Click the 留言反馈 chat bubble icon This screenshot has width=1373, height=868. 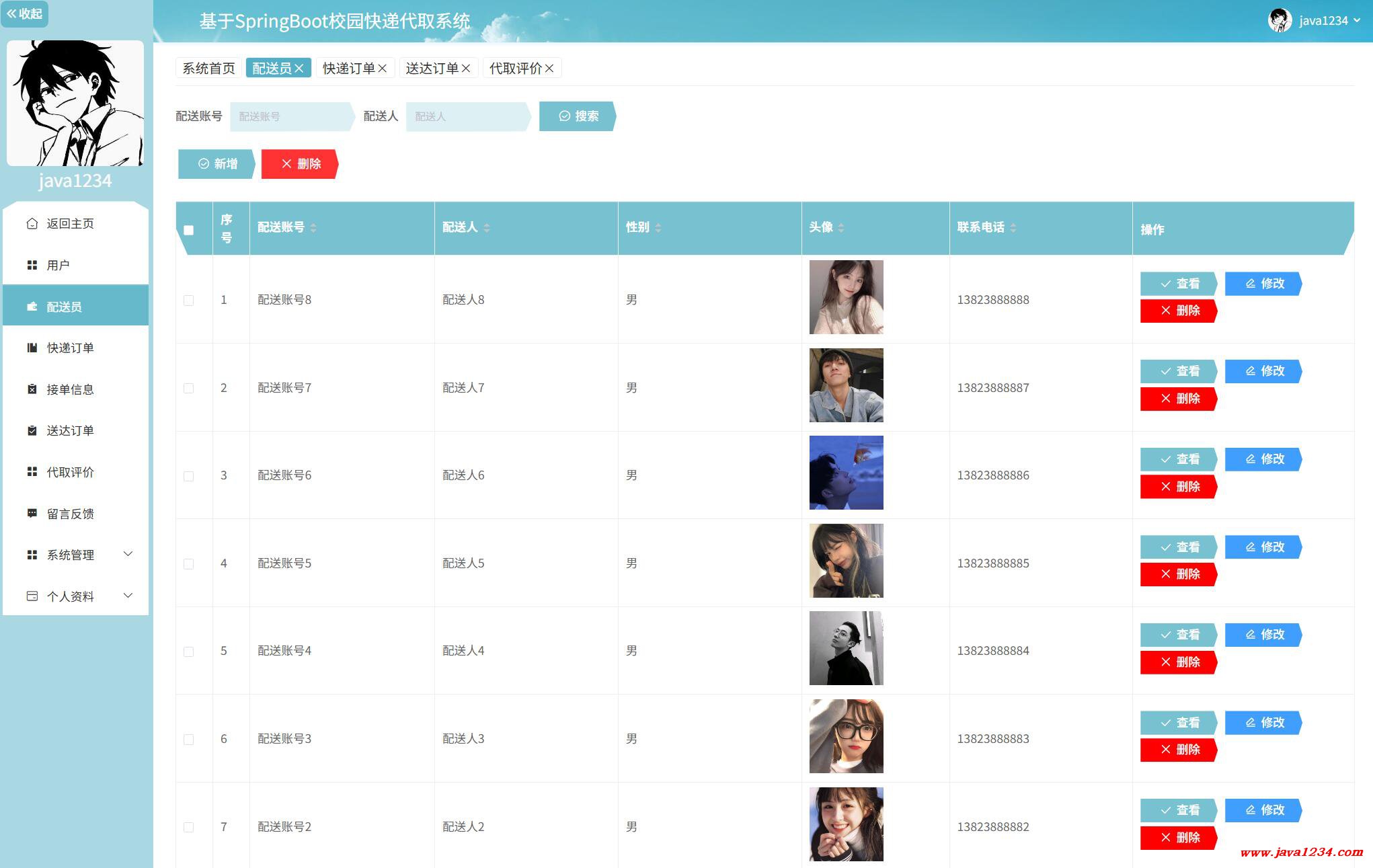[32, 514]
